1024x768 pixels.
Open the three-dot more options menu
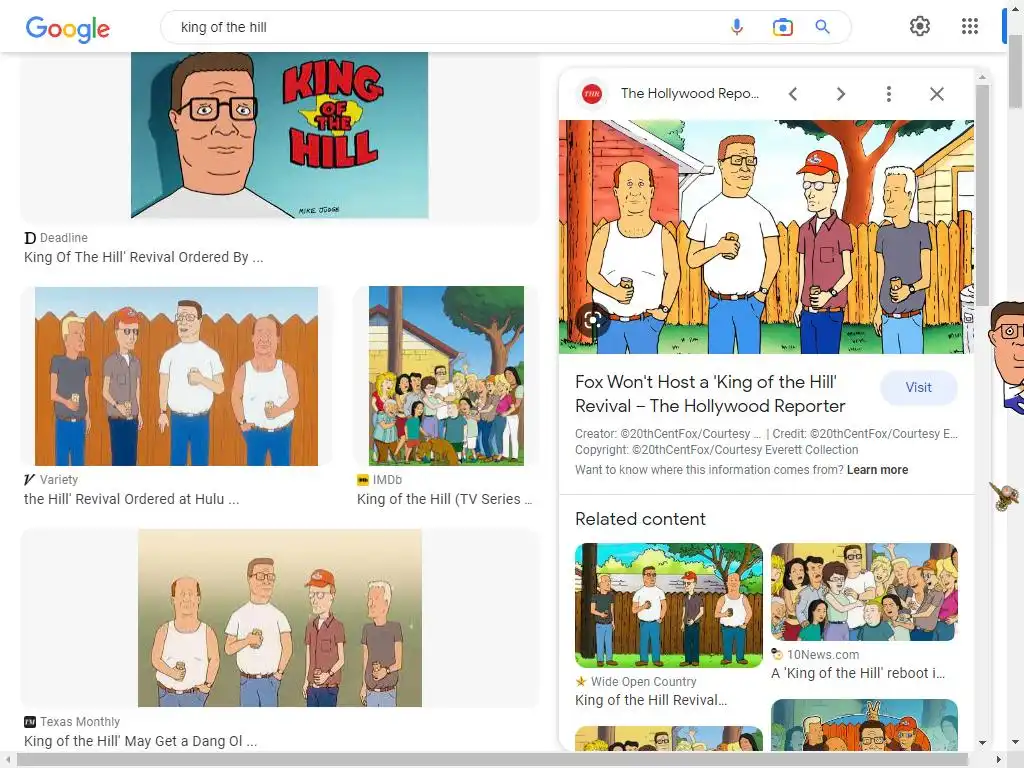(888, 94)
